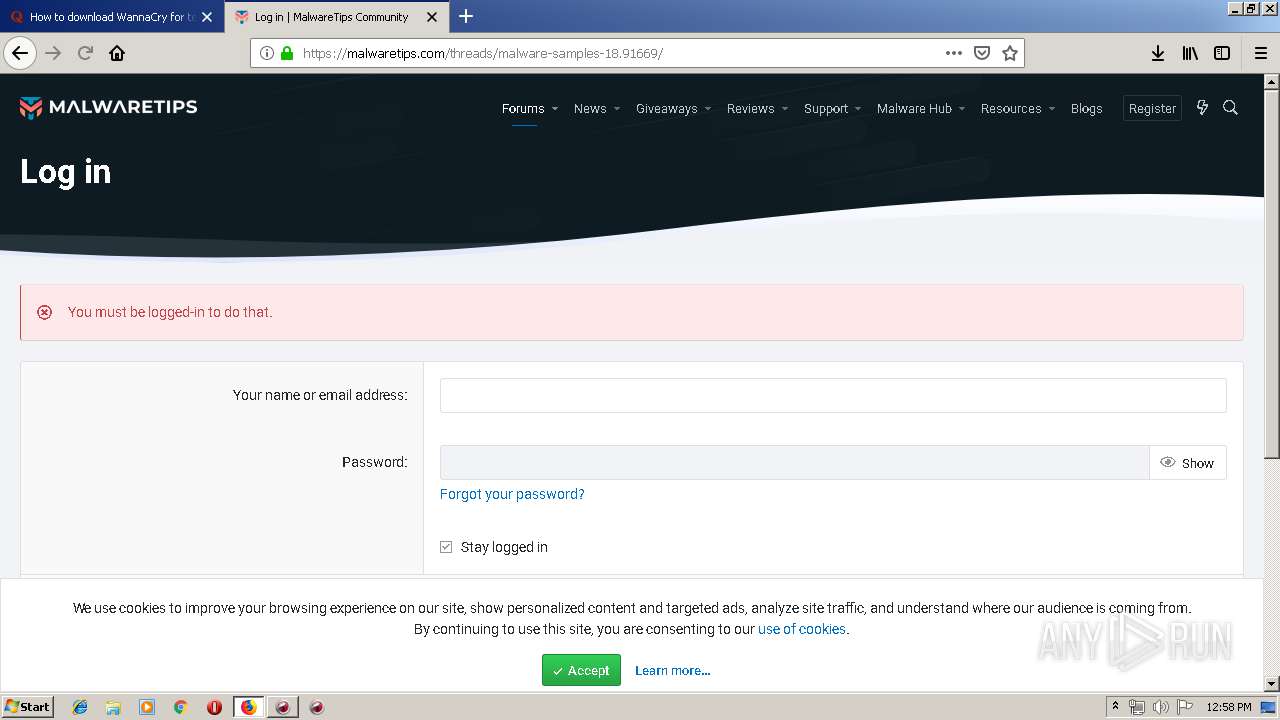Close the Log in MalwareTips tab
Image resolution: width=1280 pixels, height=720 pixels.
pyautogui.click(x=432, y=17)
